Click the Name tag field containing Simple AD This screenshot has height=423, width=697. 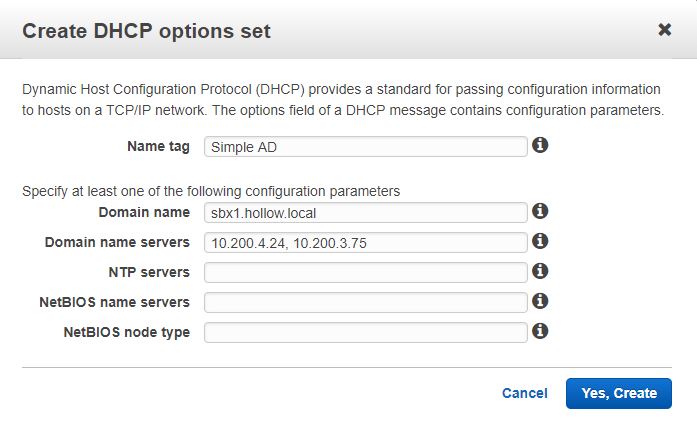(365, 147)
